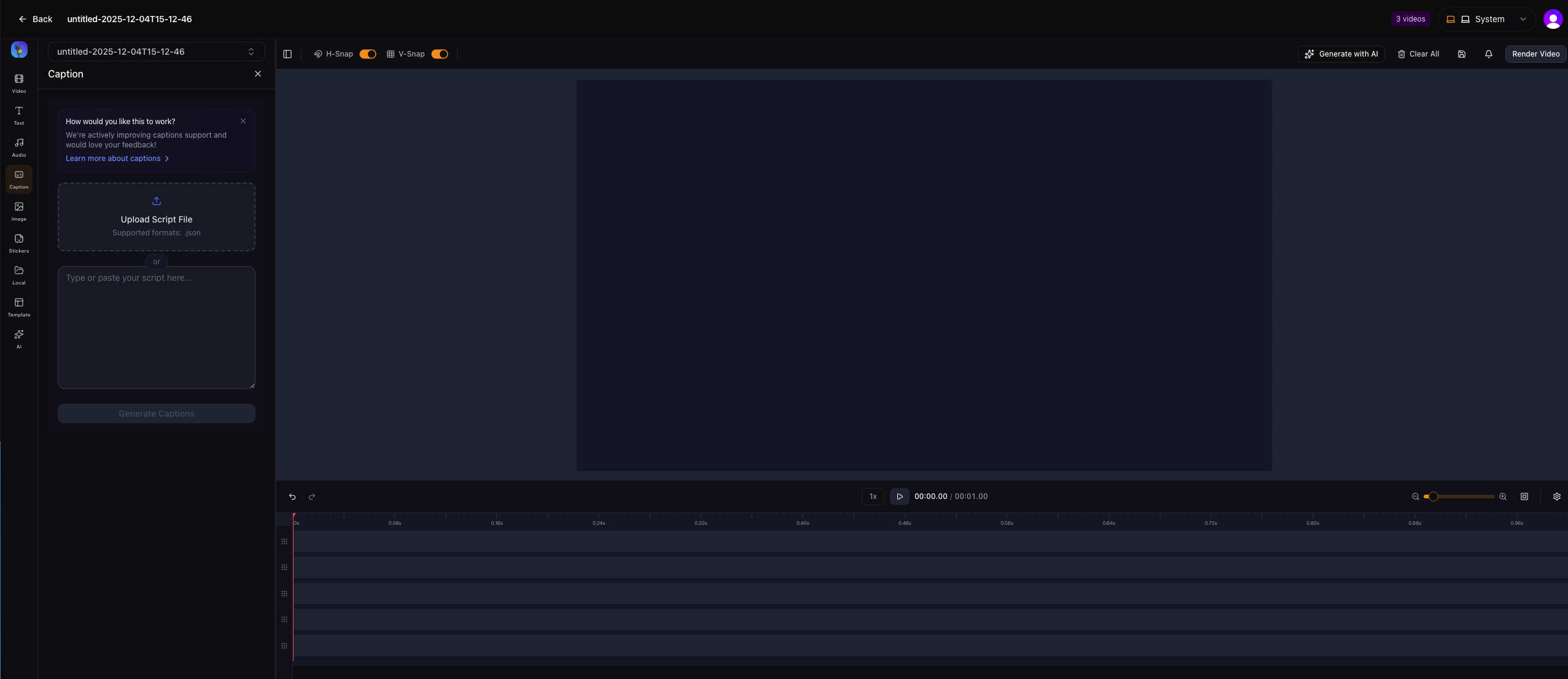Open the System theme dropdown

point(1486,19)
